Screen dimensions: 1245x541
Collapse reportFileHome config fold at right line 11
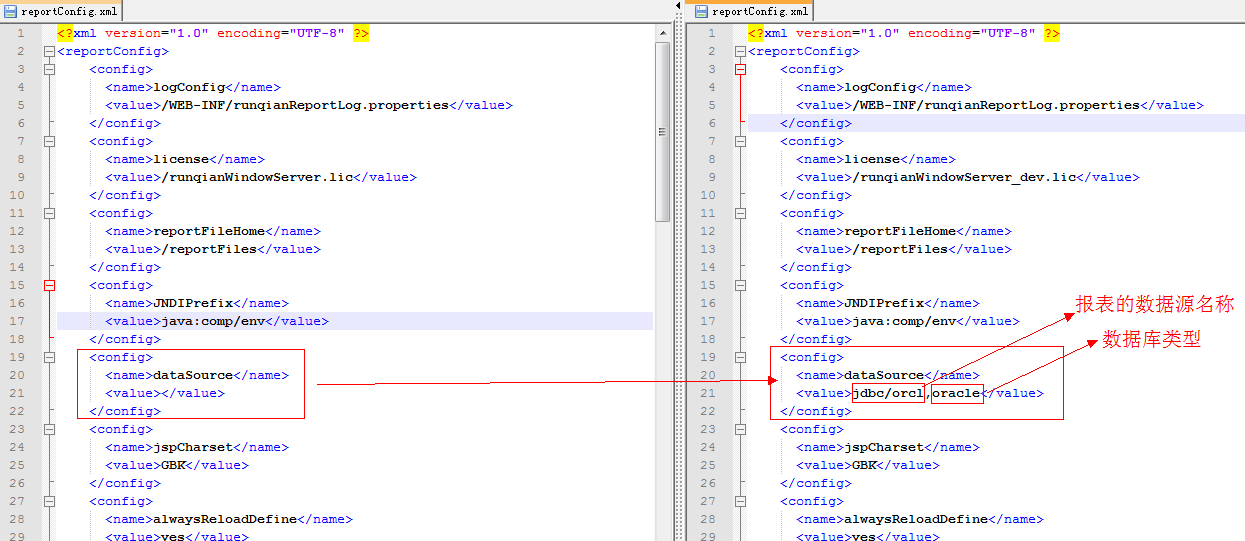(740, 214)
